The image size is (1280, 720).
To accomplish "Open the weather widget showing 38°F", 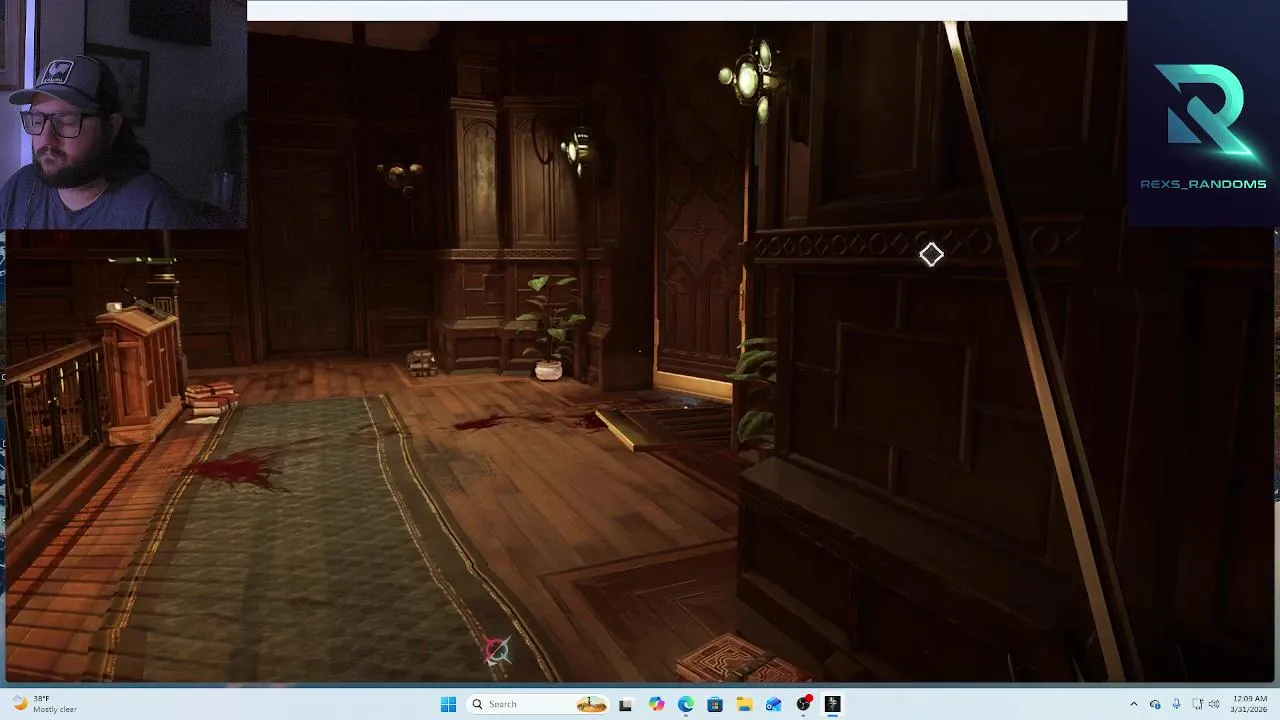I will [x=45, y=704].
